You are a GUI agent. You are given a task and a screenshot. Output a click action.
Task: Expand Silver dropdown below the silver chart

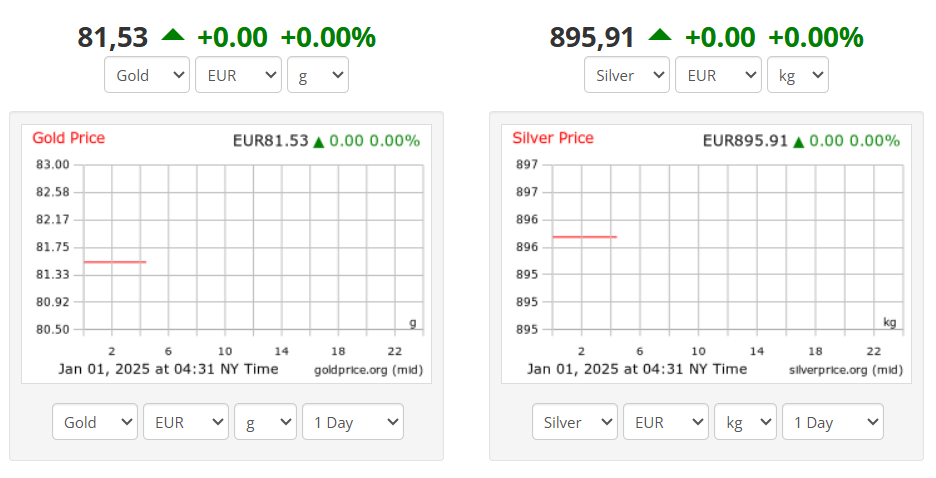(575, 422)
